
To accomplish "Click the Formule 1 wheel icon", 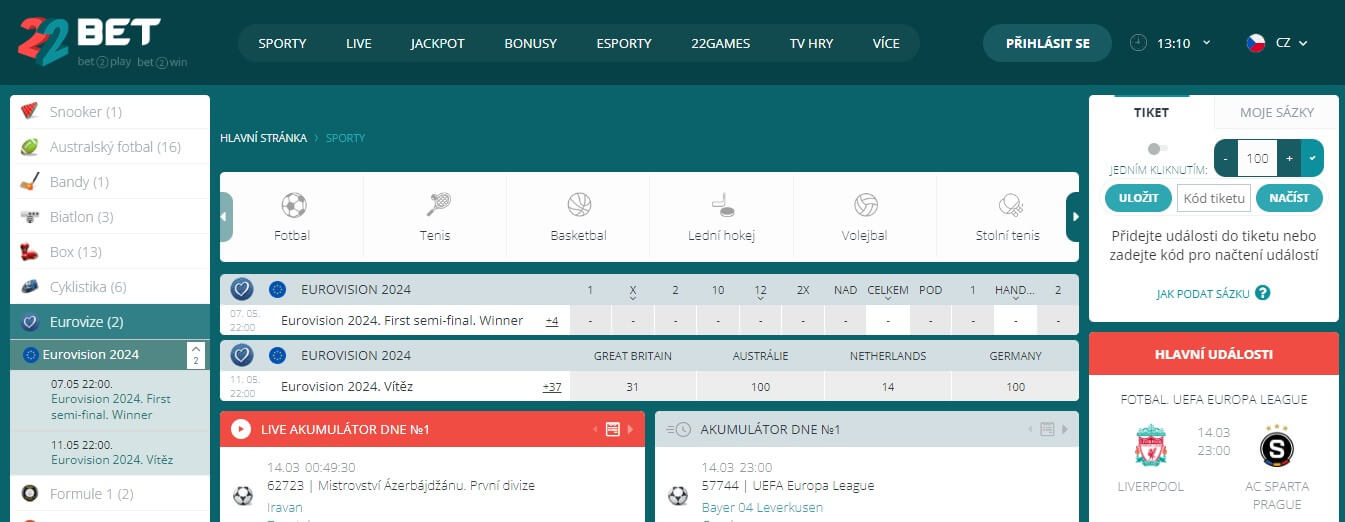I will click(x=30, y=493).
